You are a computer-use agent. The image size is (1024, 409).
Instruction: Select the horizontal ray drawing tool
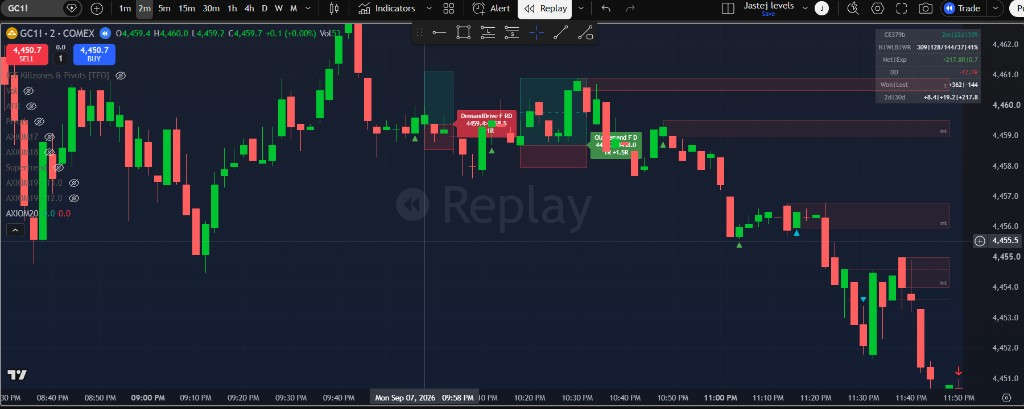click(x=439, y=33)
